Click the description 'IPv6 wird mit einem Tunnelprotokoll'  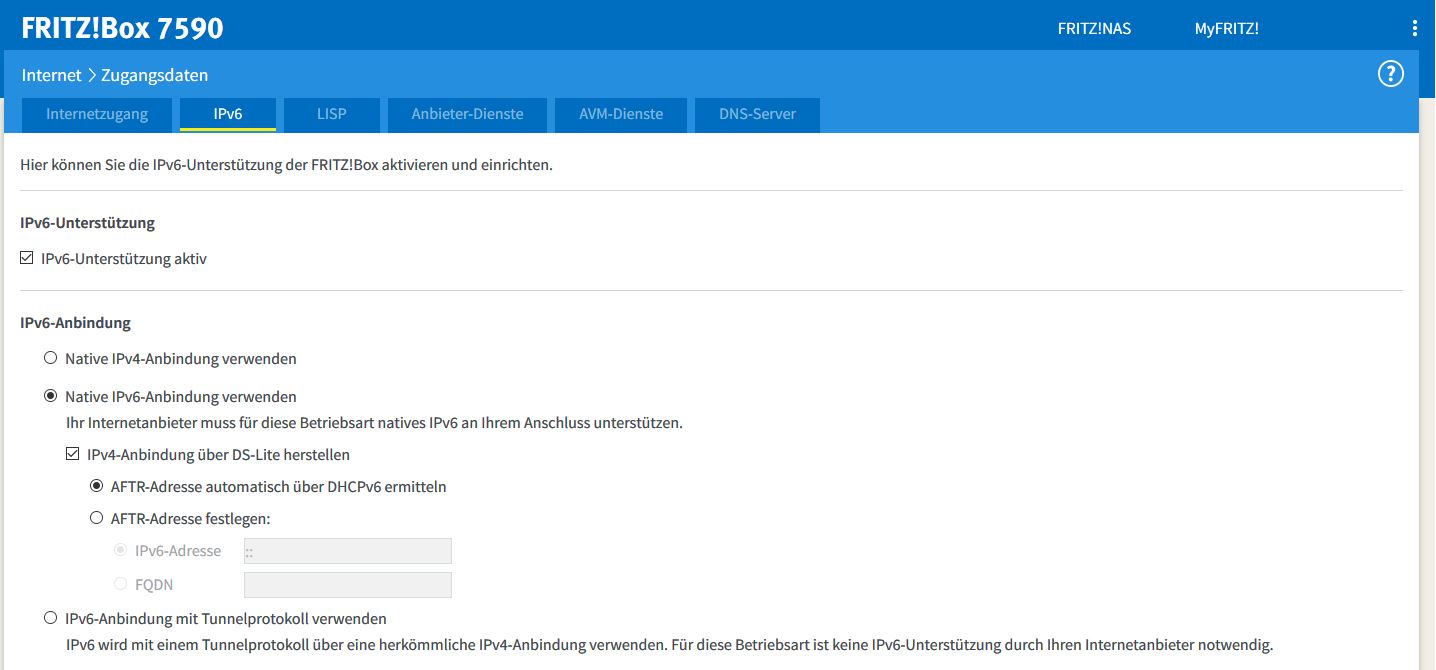click(x=669, y=645)
